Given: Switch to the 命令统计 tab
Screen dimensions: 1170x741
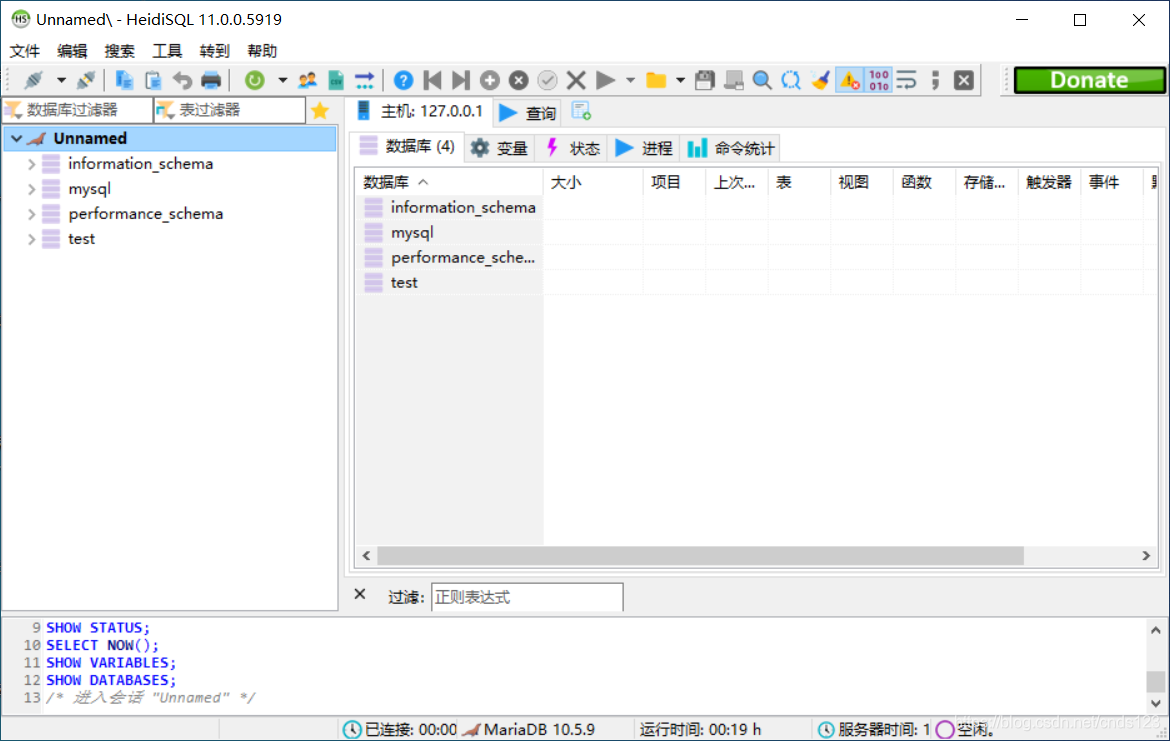Looking at the screenshot, I should tap(732, 148).
